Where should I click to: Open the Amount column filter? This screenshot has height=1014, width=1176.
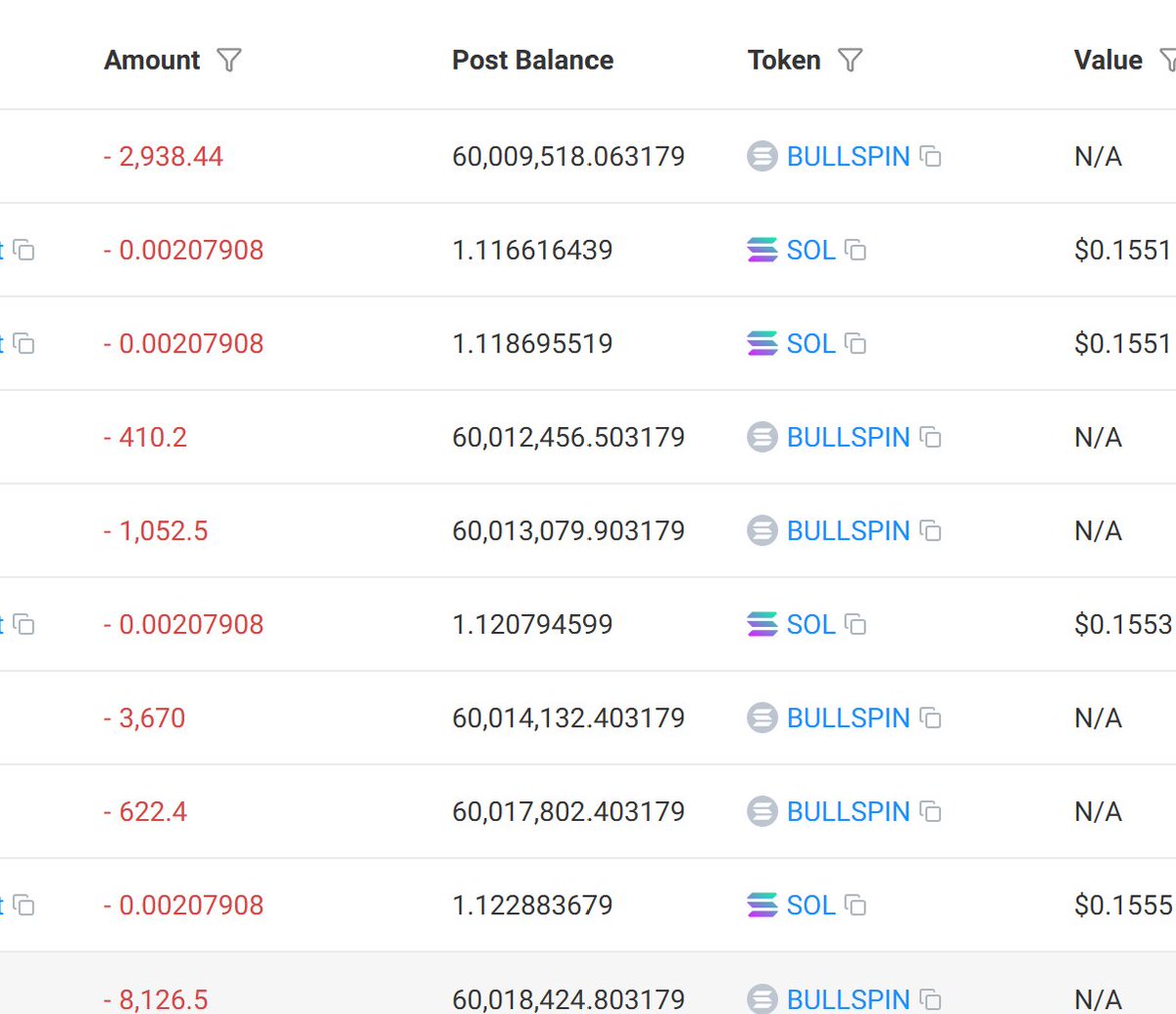click(x=228, y=61)
